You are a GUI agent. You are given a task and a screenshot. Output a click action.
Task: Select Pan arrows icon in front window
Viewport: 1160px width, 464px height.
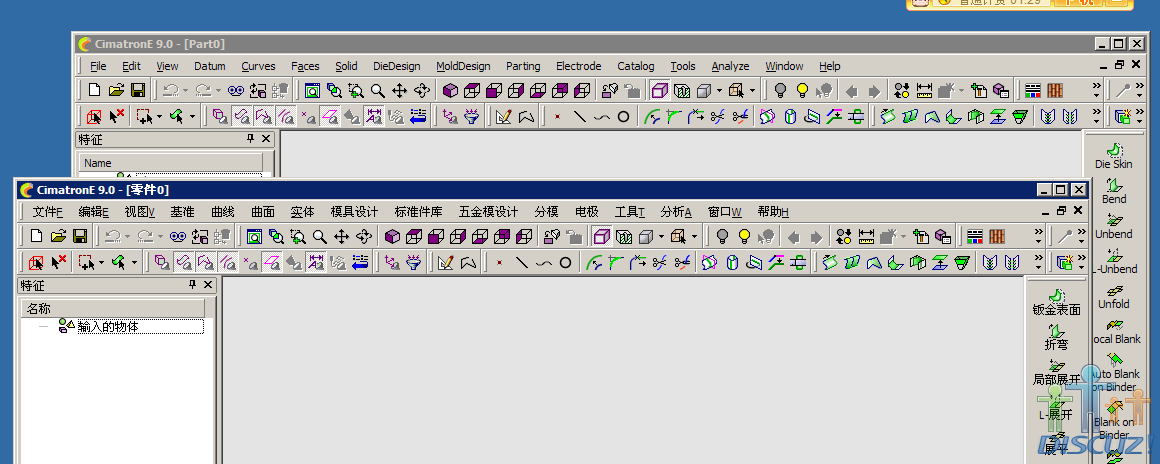coord(341,237)
